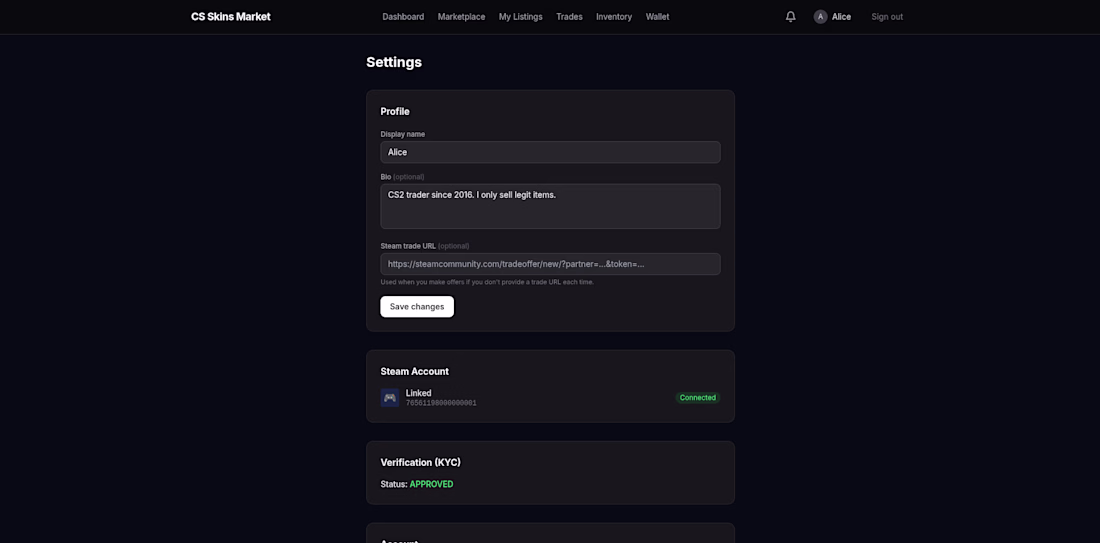Screen dimensions: 1100x543
Task: Click the APPROVED verification status
Action: tap(431, 484)
